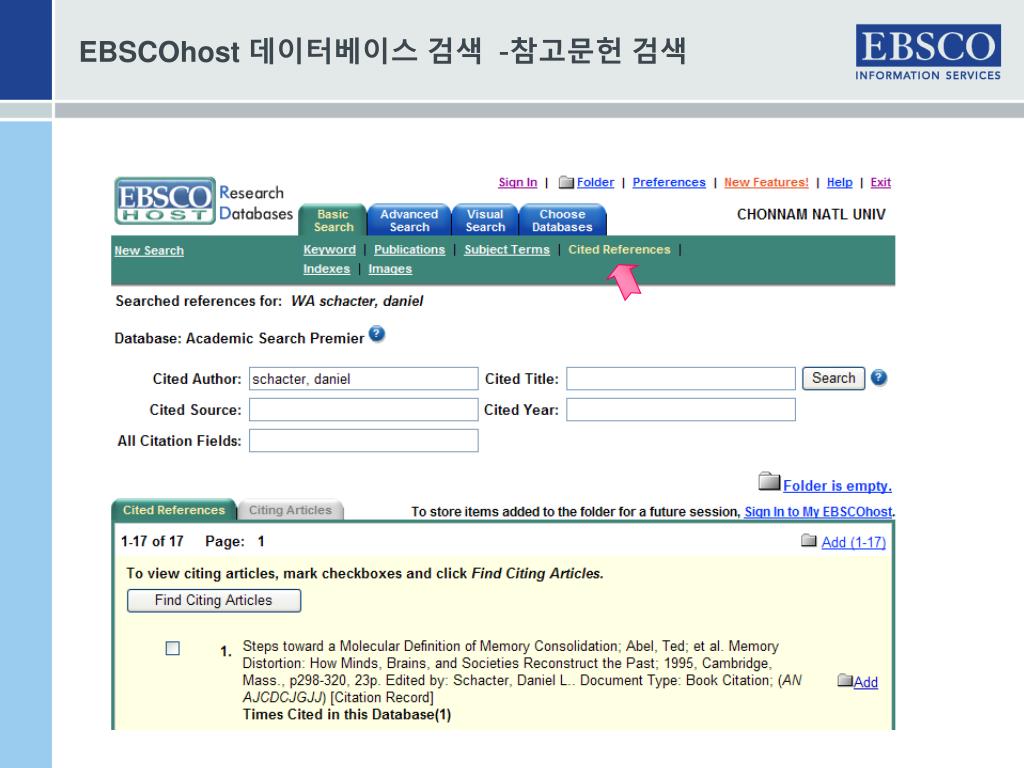The image size is (1024, 768).
Task: Switch to the Basic Search tab
Action: 333,220
